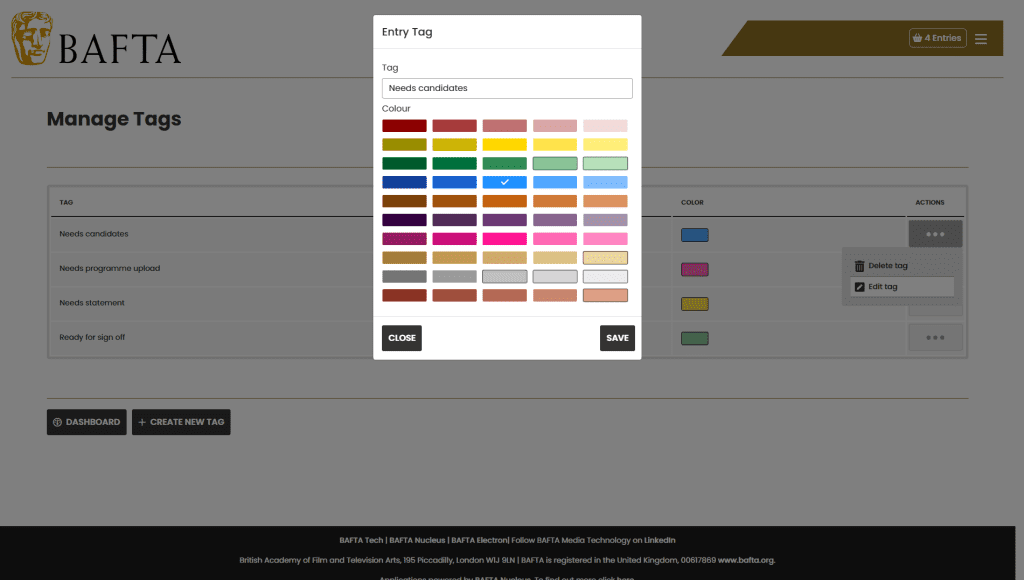Open the BAFTA Nucleus footer link
Screen dimensions: 1024x580
[x=417, y=540]
